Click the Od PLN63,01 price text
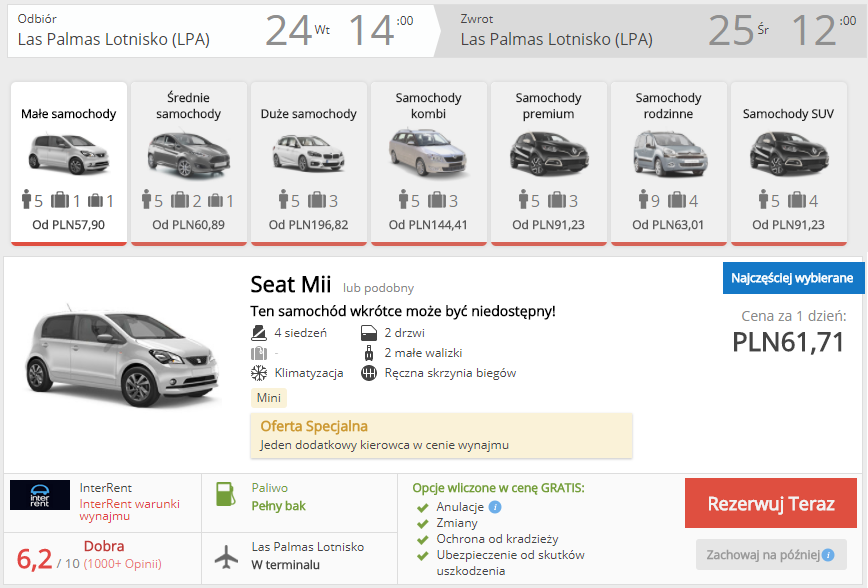This screenshot has width=868, height=588. 668,225
